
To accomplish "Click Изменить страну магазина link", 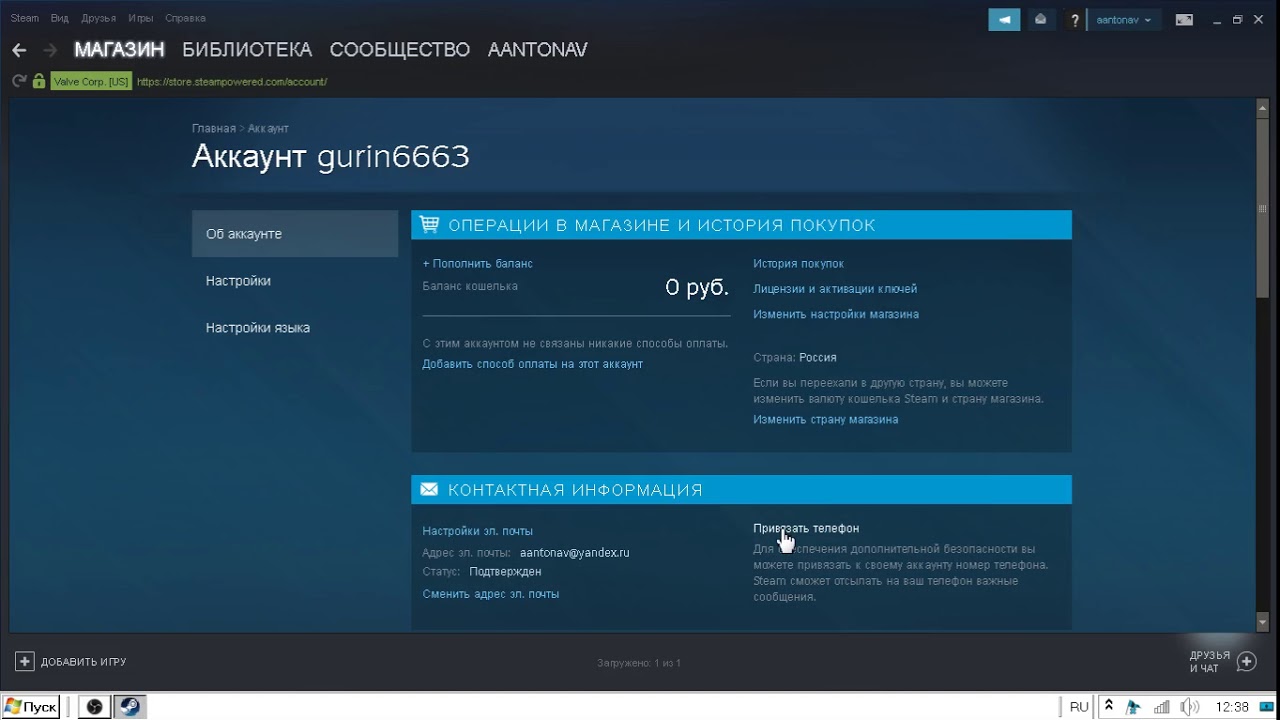I will pos(826,420).
